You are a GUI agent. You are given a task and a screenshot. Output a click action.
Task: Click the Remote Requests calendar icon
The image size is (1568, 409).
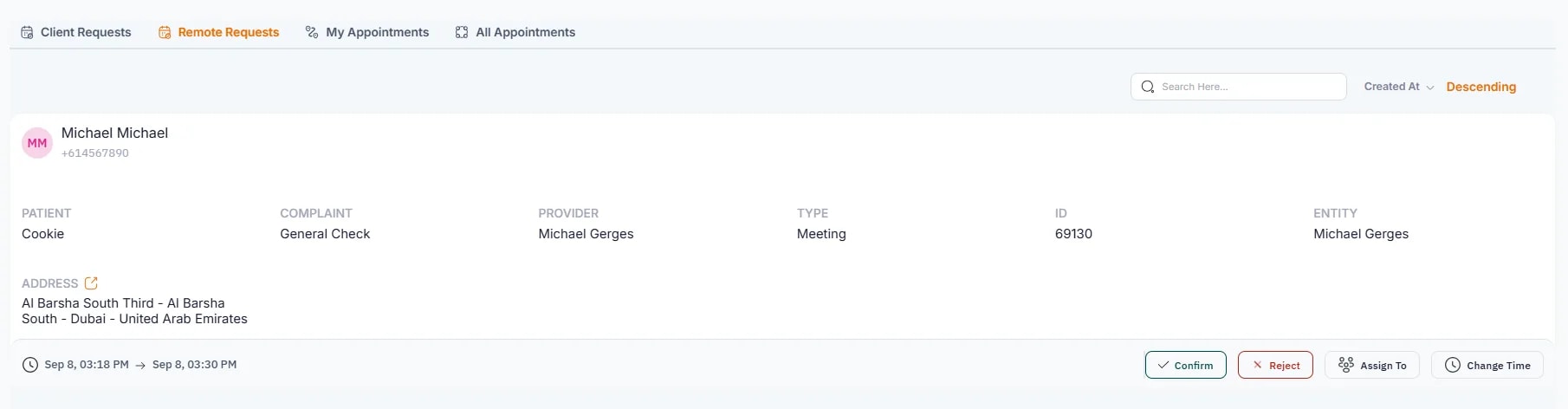point(165,32)
